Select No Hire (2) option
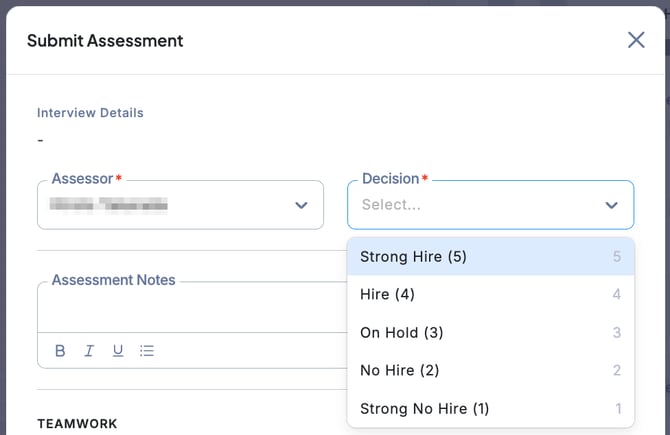Viewport: 670px width, 435px height. 399,370
